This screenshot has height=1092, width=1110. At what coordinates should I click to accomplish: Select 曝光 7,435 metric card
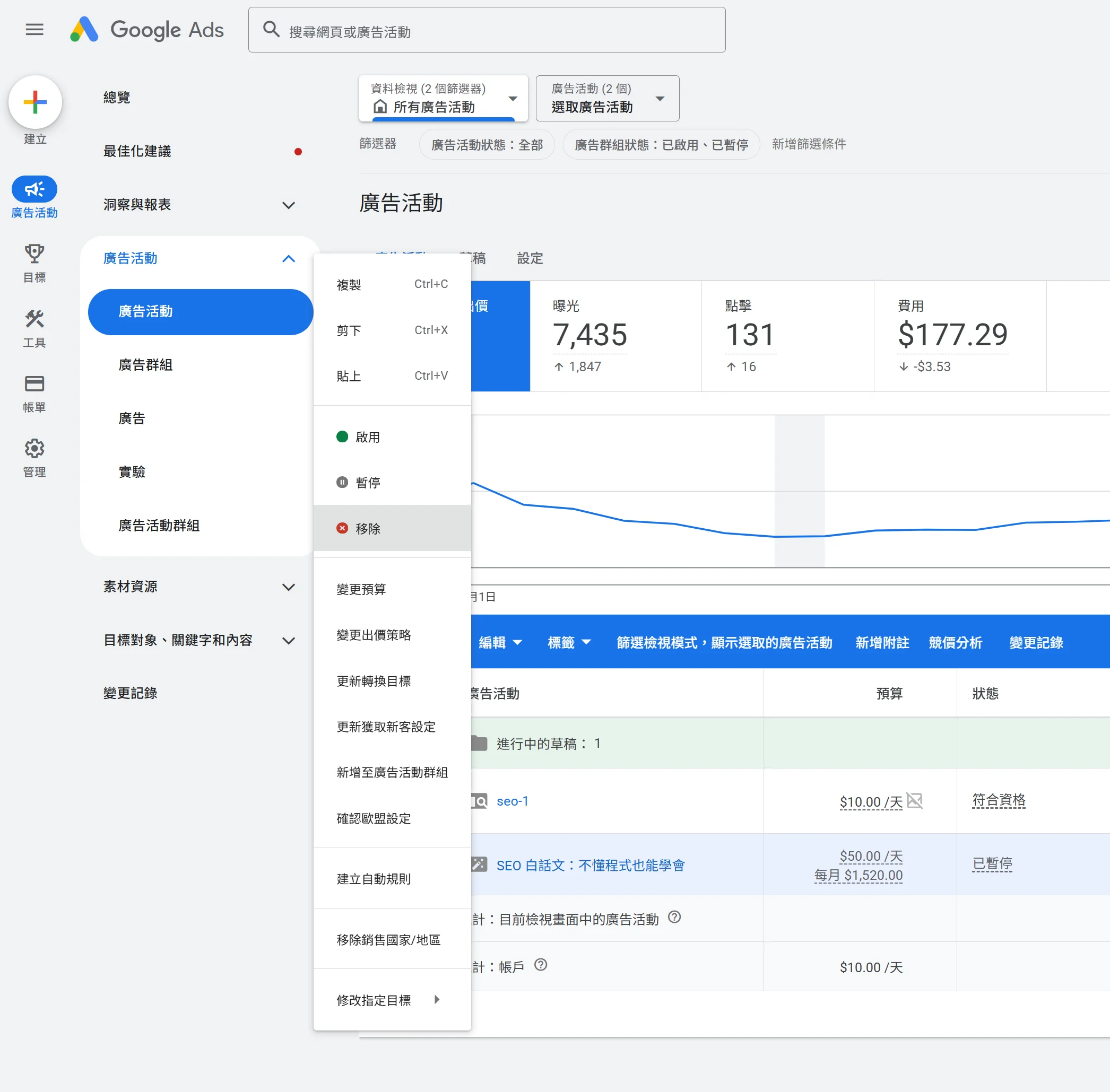point(615,336)
